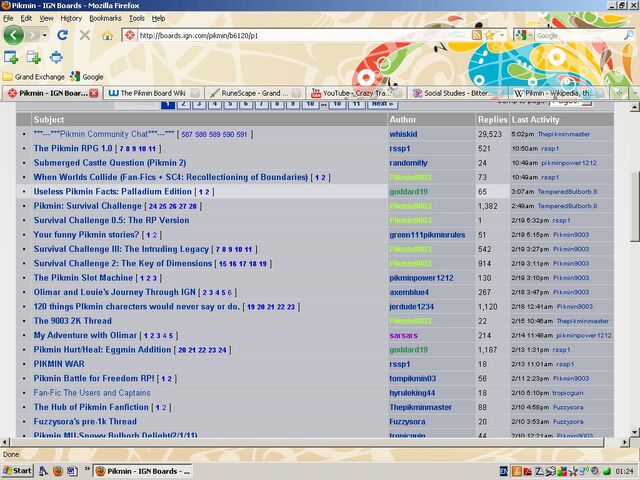Open the Tools menu
Screen dimensions: 640x480
[x=137, y=18]
